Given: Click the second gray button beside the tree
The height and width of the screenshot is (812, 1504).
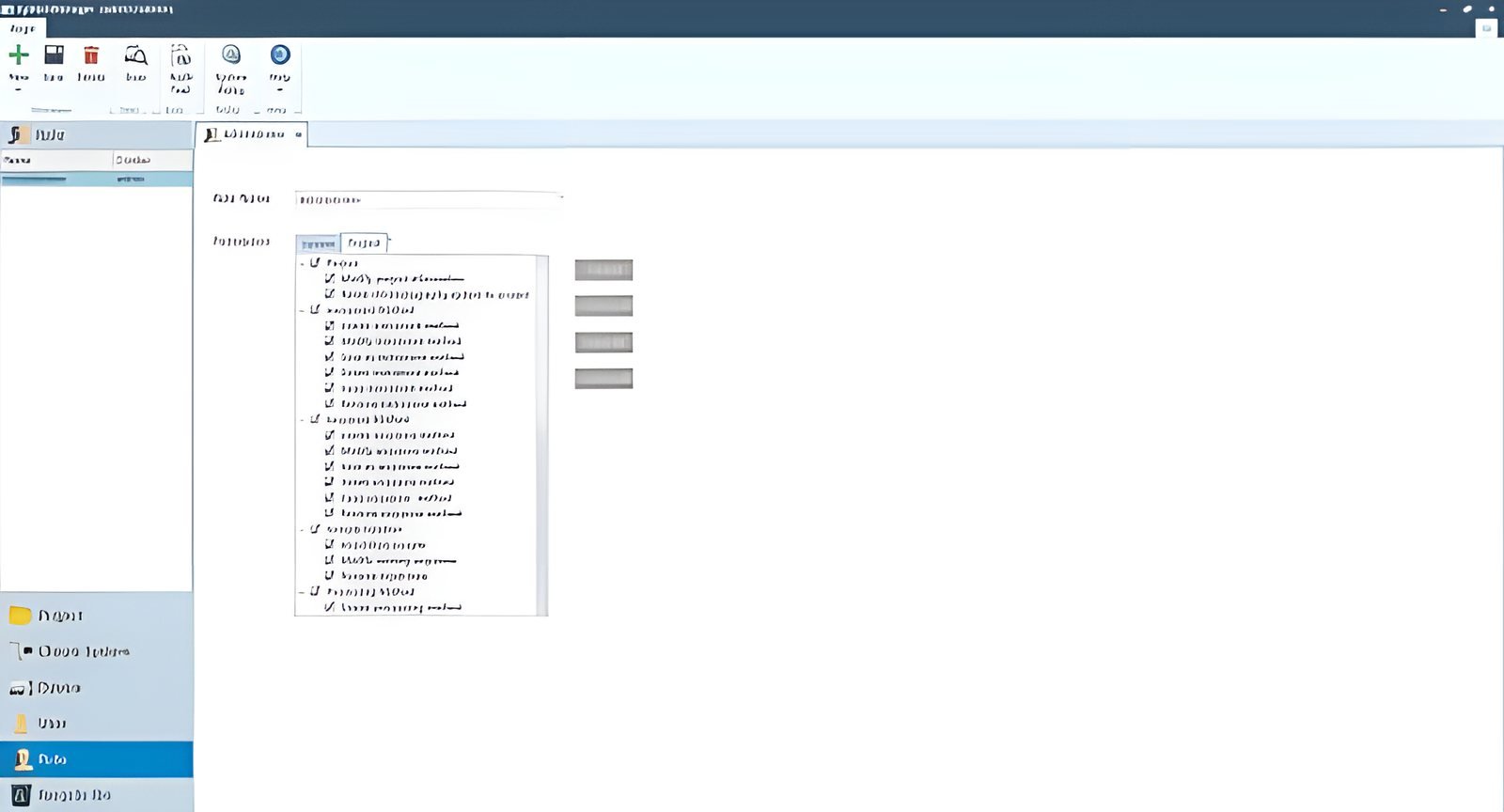Looking at the screenshot, I should point(603,305).
